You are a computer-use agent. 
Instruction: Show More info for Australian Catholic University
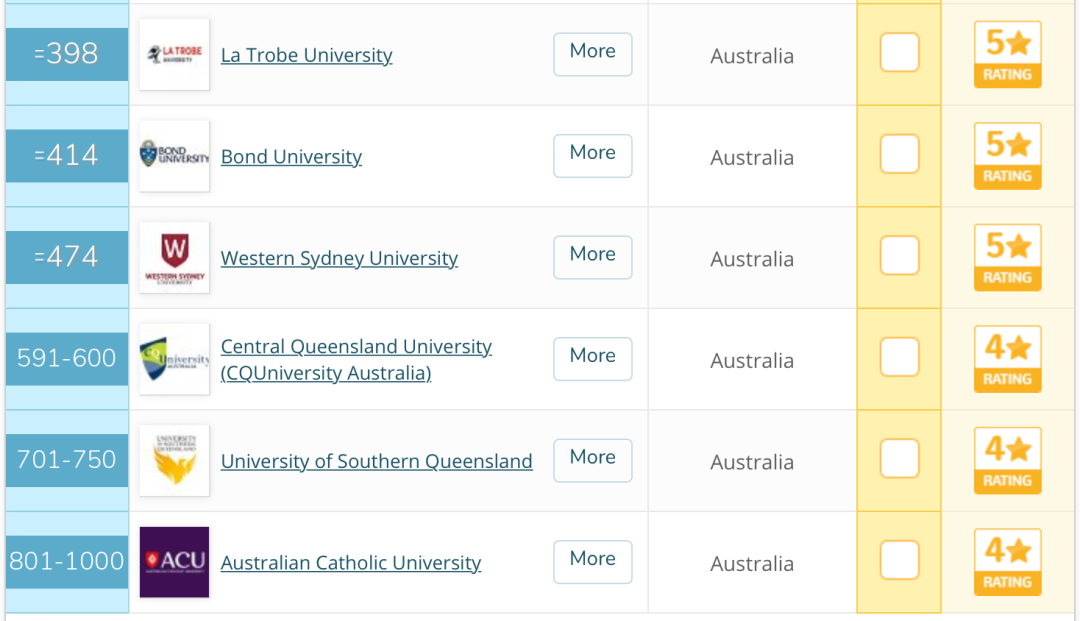point(592,562)
